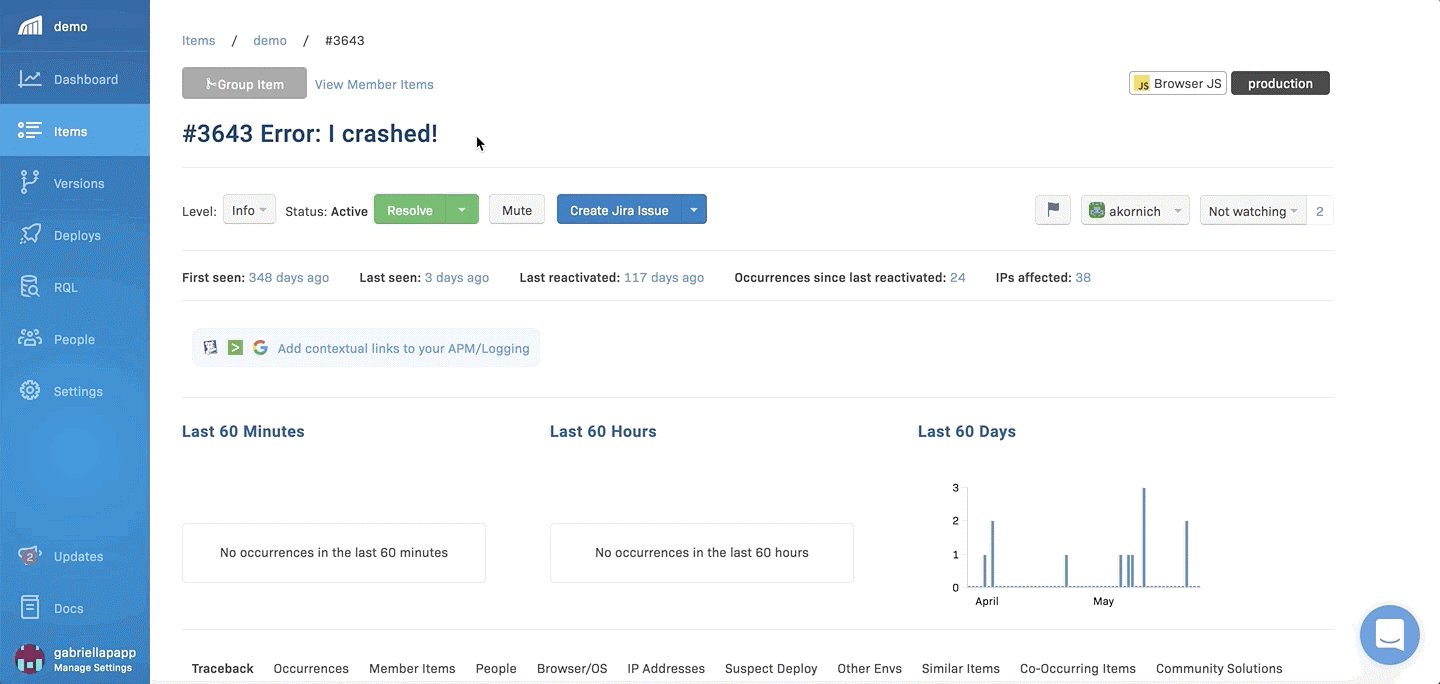Open the Dashboard icon in sidebar
Viewport: 1440px width, 684px height.
coord(30,79)
